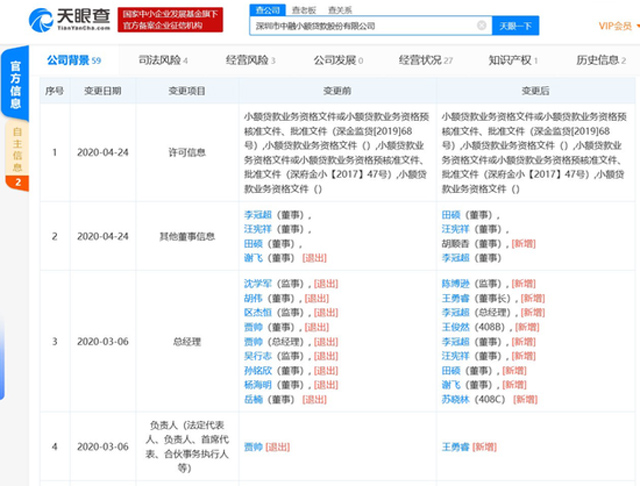The image size is (640, 486).
Task: Open 谢飞 (董事) link marked 新增
Action: [451, 385]
